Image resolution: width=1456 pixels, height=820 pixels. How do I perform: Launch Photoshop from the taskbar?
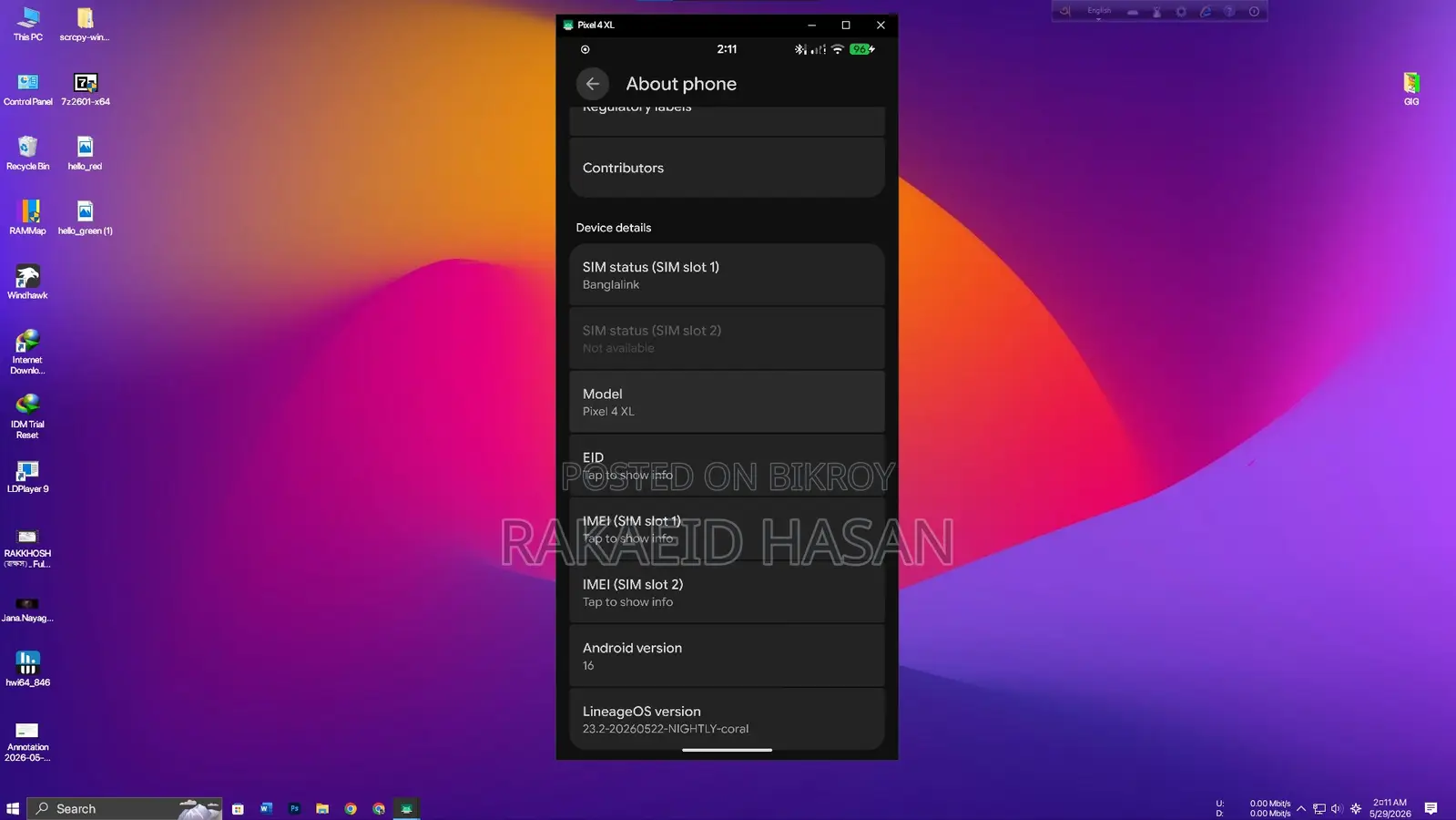click(294, 808)
